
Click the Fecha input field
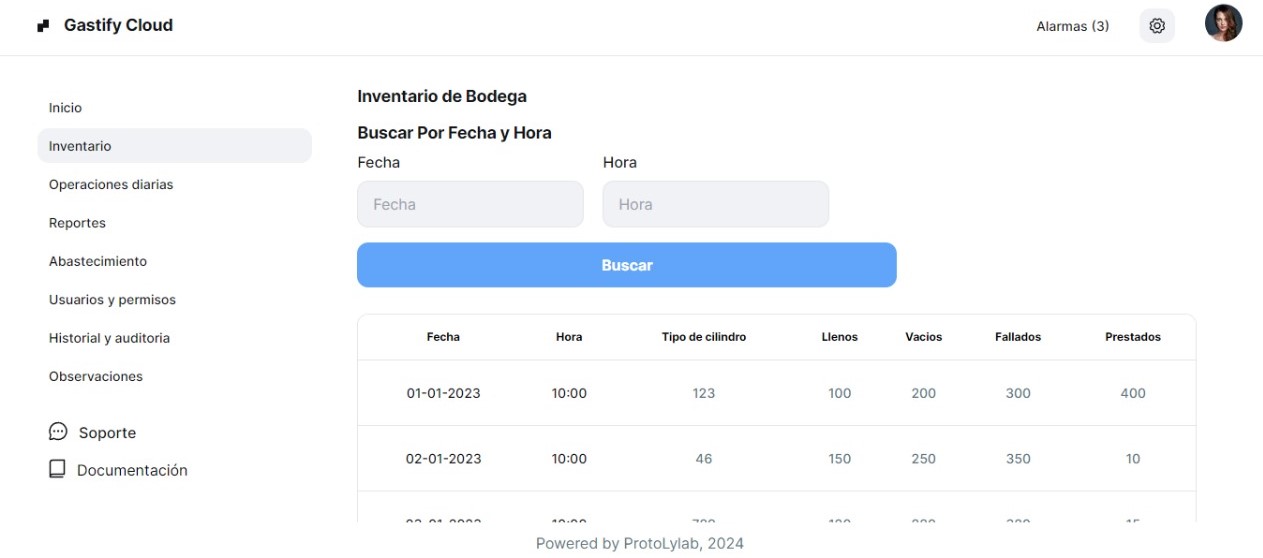pos(470,204)
